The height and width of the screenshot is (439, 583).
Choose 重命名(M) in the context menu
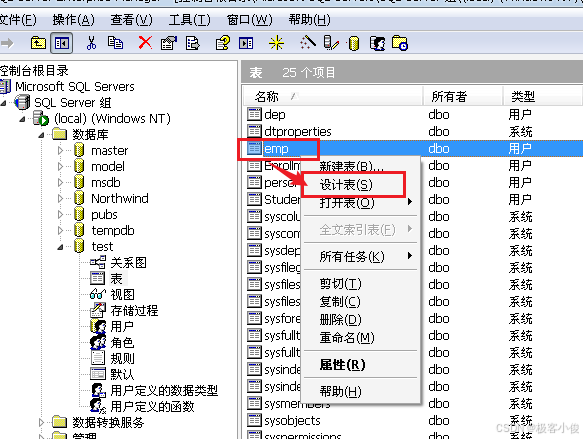point(361,338)
